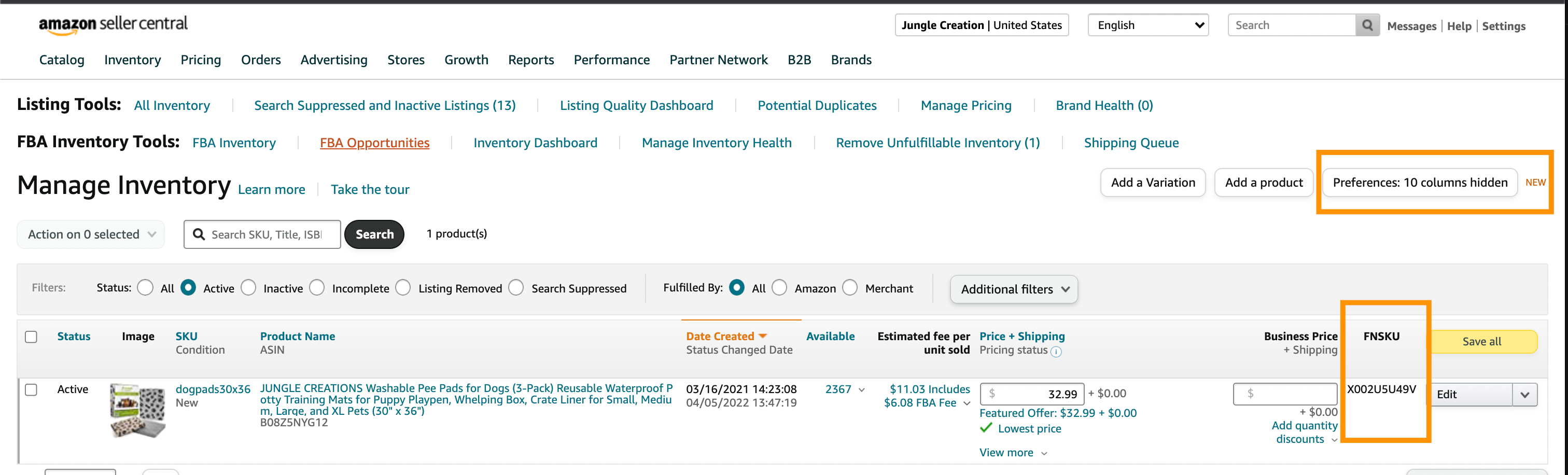1568x475 pixels.
Task: Sort by the Available column header
Action: pos(830,336)
